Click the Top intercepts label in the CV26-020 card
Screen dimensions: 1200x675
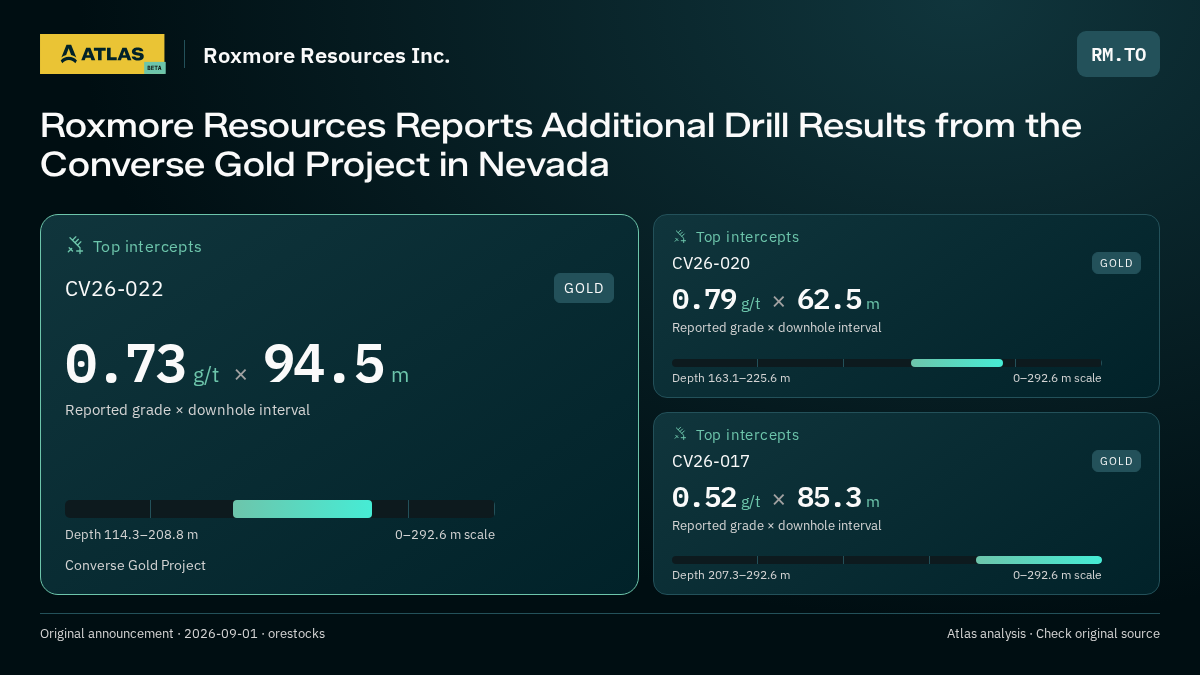[x=747, y=237]
